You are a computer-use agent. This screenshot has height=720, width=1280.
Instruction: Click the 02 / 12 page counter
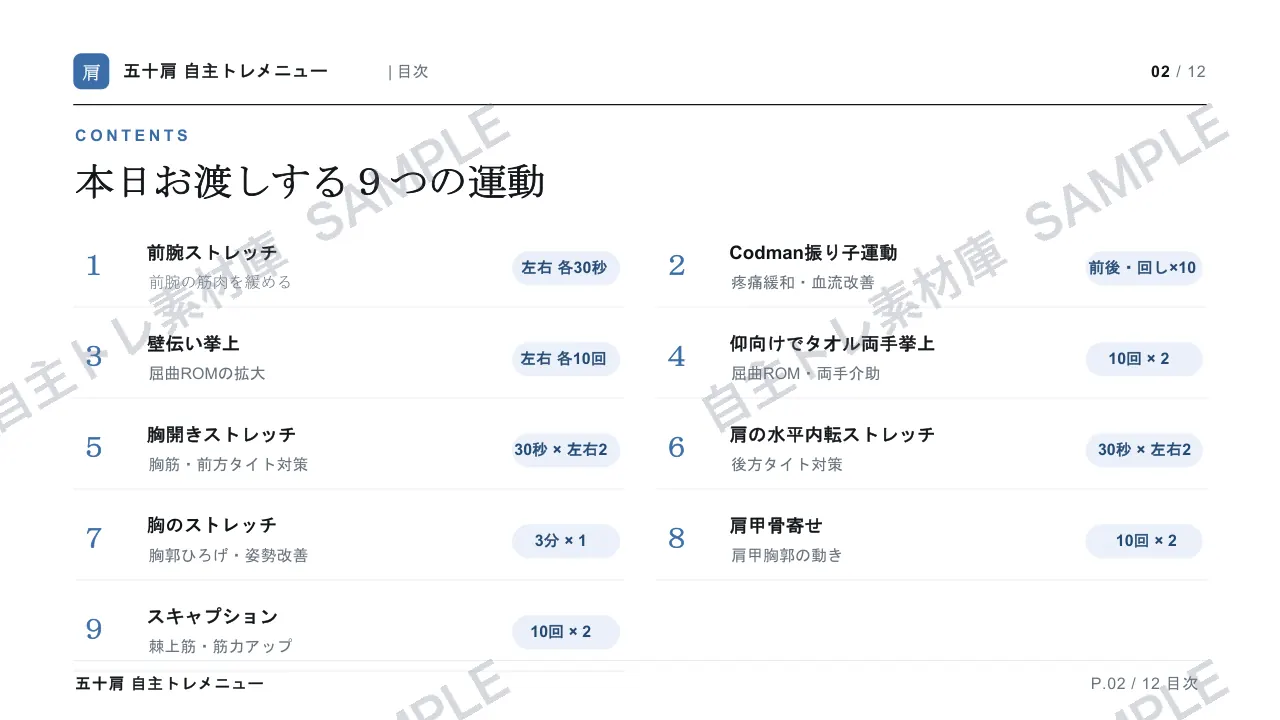click(1178, 72)
